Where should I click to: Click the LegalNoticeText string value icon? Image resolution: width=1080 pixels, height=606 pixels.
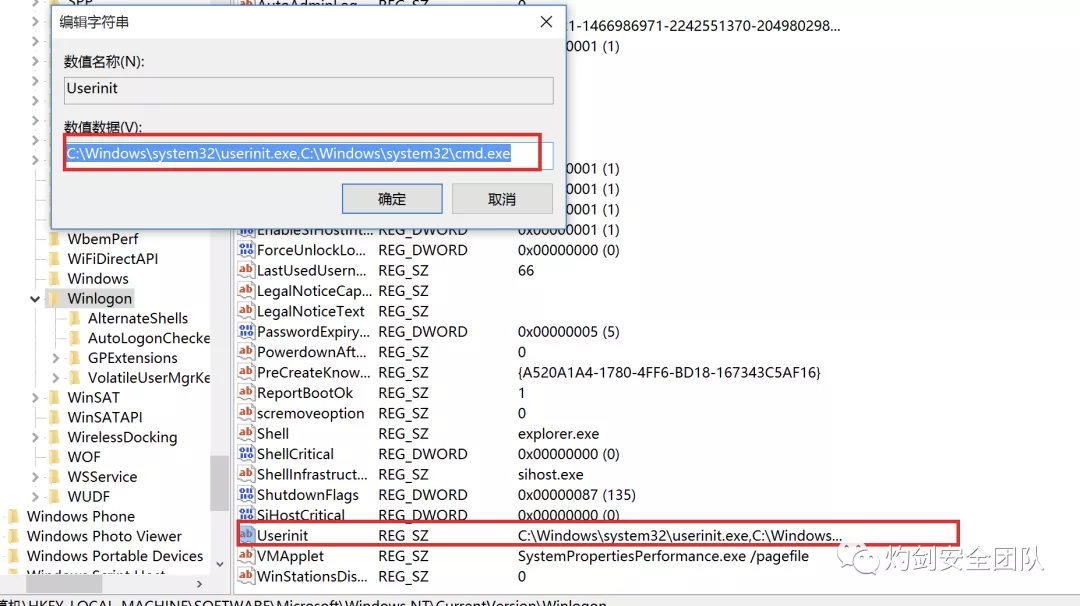click(246, 311)
